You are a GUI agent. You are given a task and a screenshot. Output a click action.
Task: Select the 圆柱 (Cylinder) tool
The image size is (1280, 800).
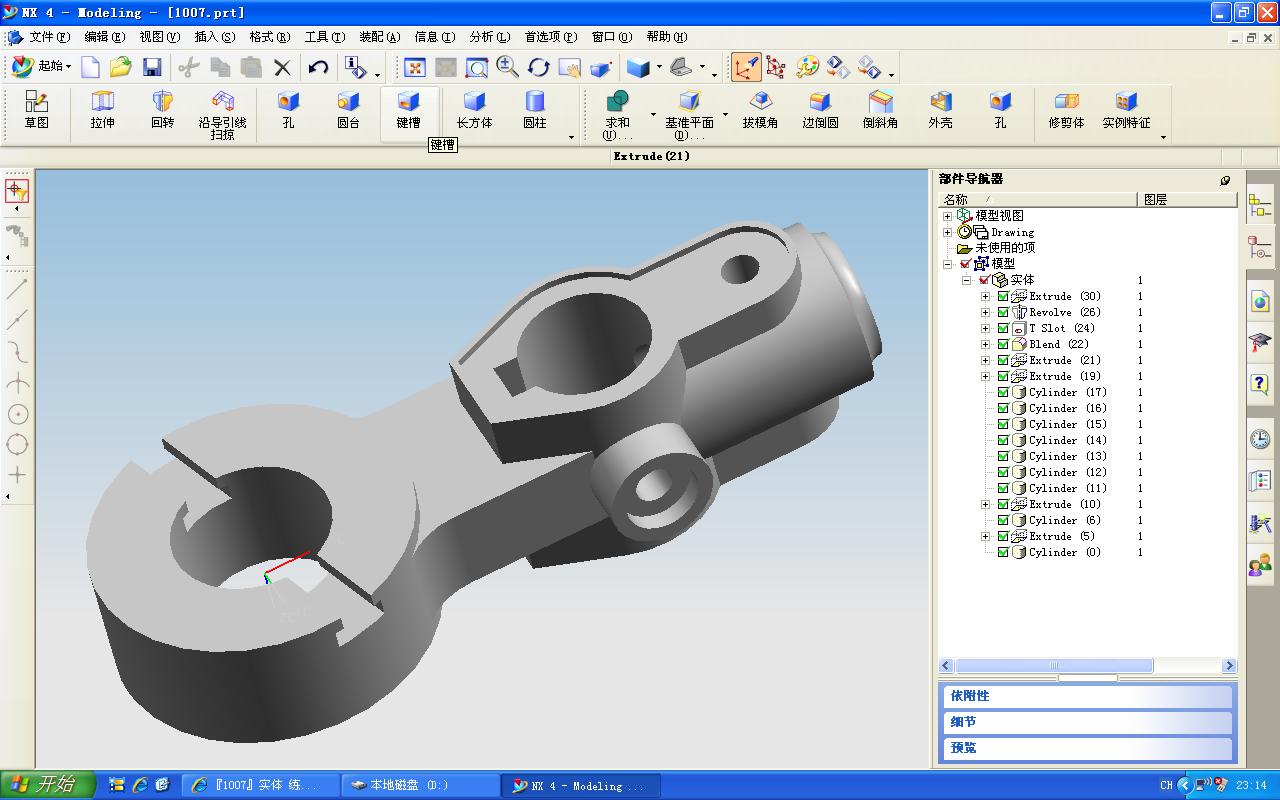pyautogui.click(x=535, y=110)
